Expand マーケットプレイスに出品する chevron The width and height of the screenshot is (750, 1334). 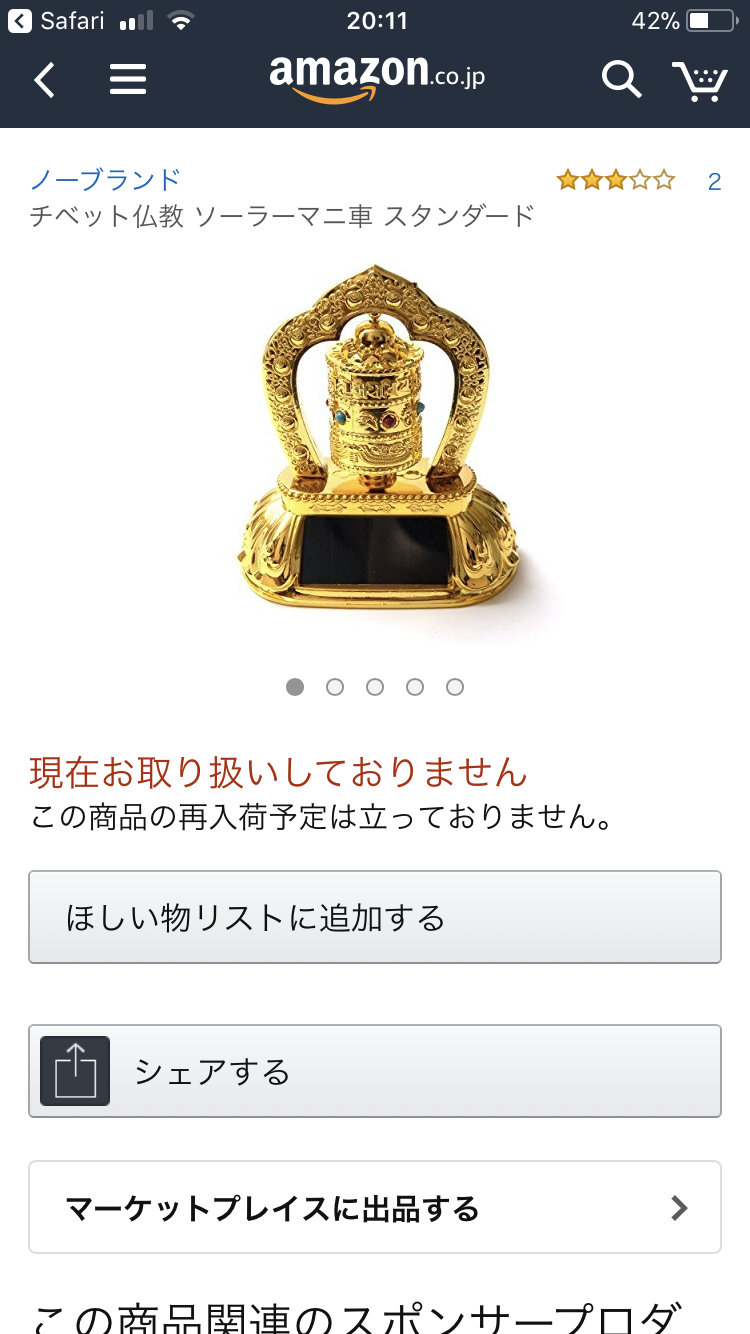(x=680, y=1208)
